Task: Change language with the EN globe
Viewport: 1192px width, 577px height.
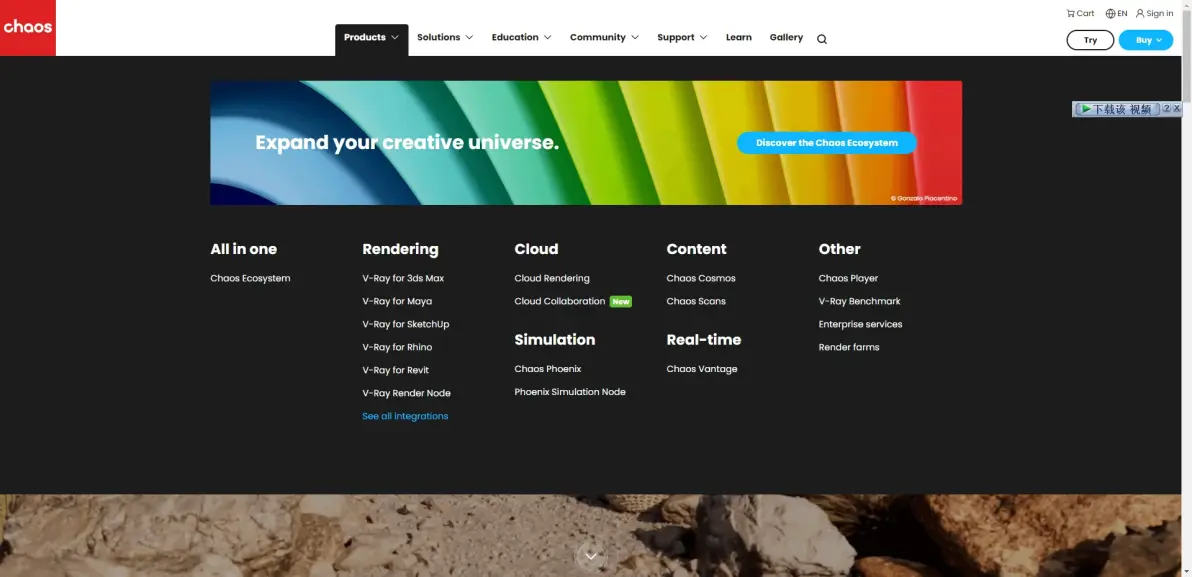Action: point(1116,13)
